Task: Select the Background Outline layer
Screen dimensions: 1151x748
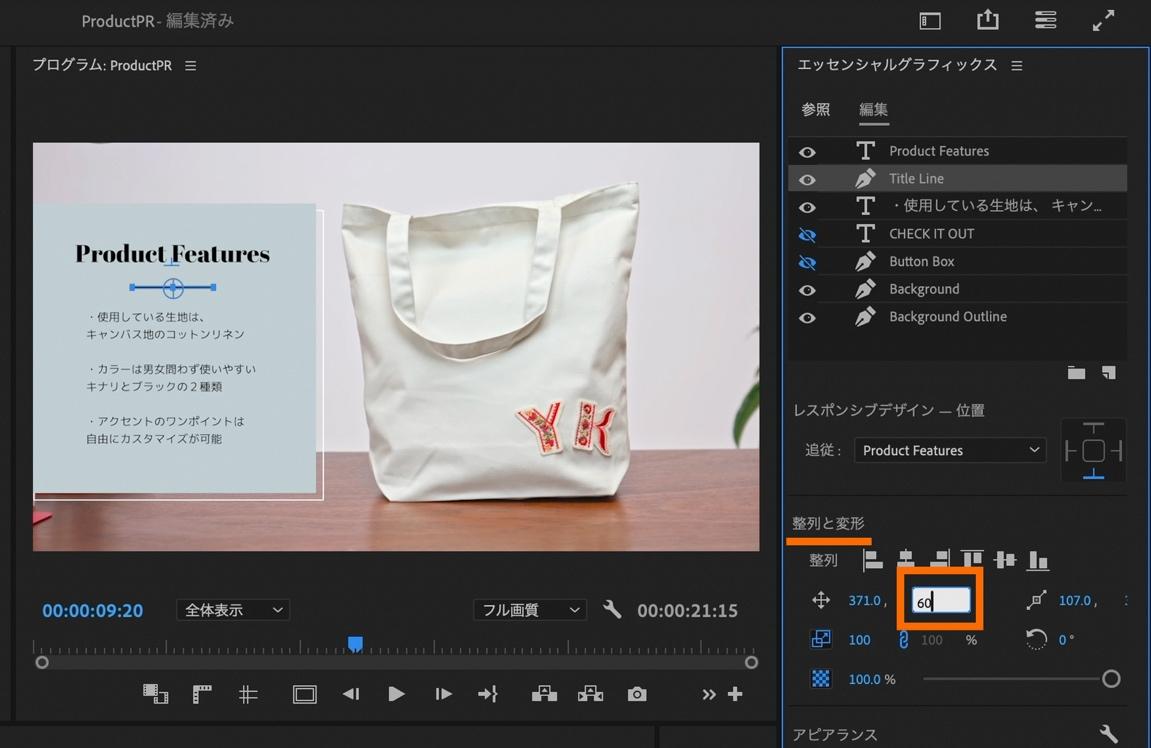Action: [947, 317]
